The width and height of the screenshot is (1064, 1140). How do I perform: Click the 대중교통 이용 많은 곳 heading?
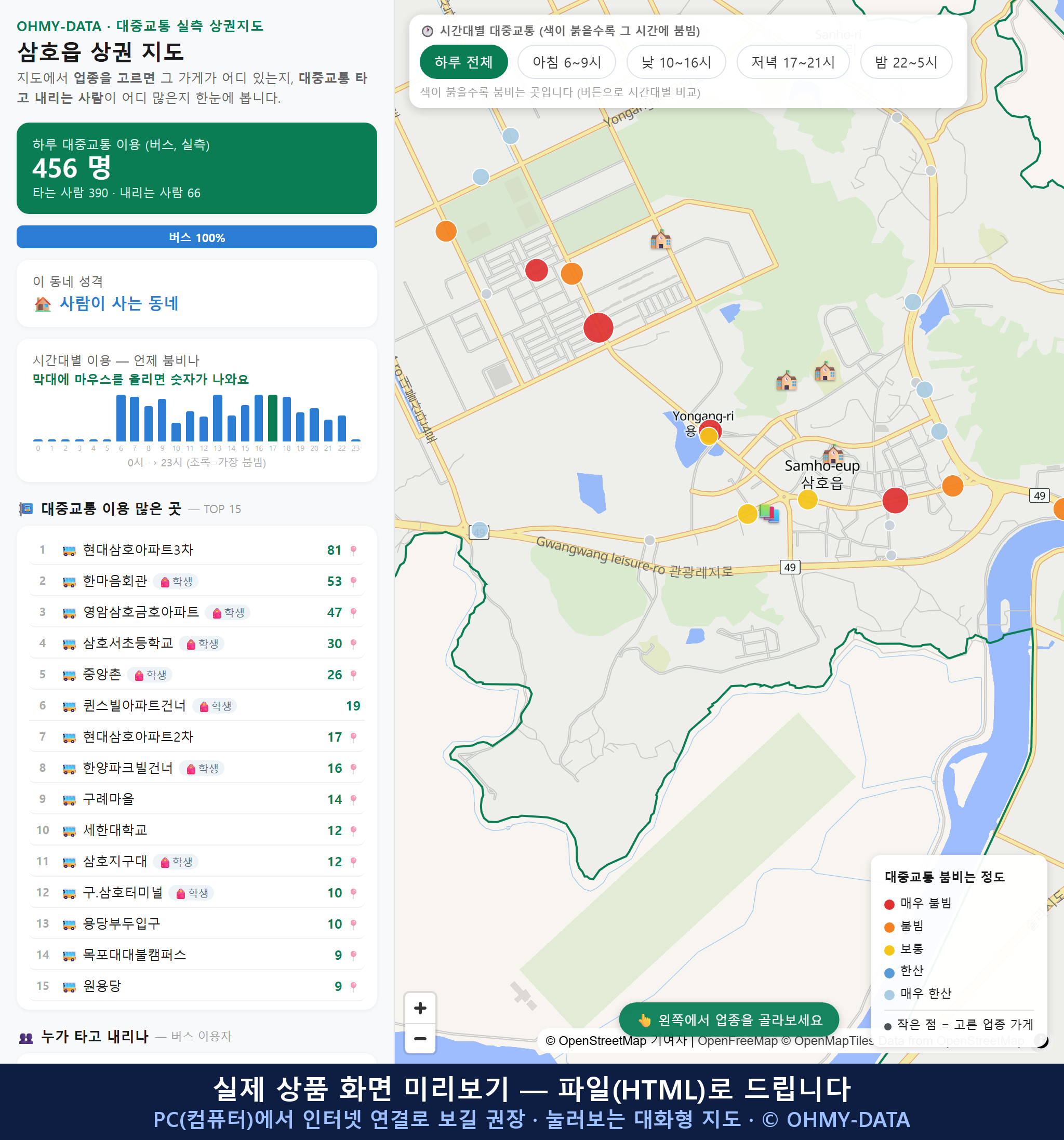pos(111,509)
